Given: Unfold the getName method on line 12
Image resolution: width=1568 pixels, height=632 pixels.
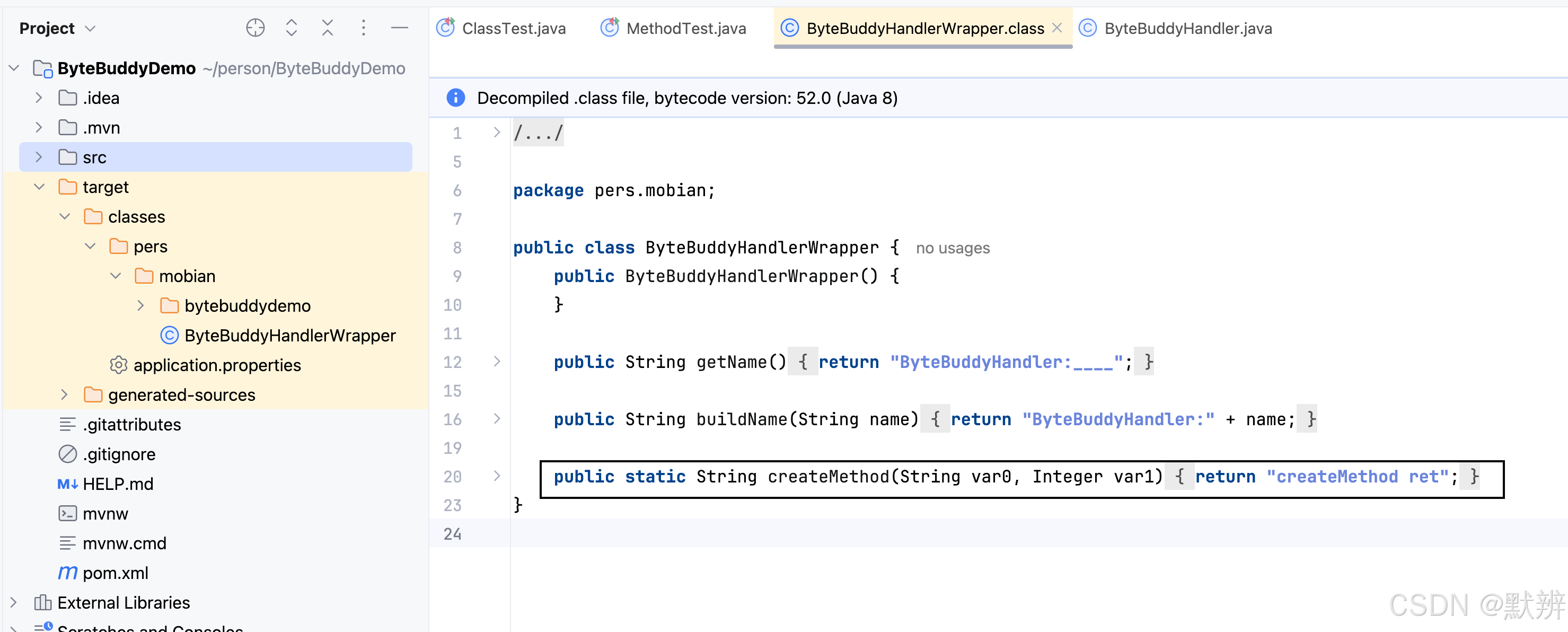Looking at the screenshot, I should coord(497,362).
